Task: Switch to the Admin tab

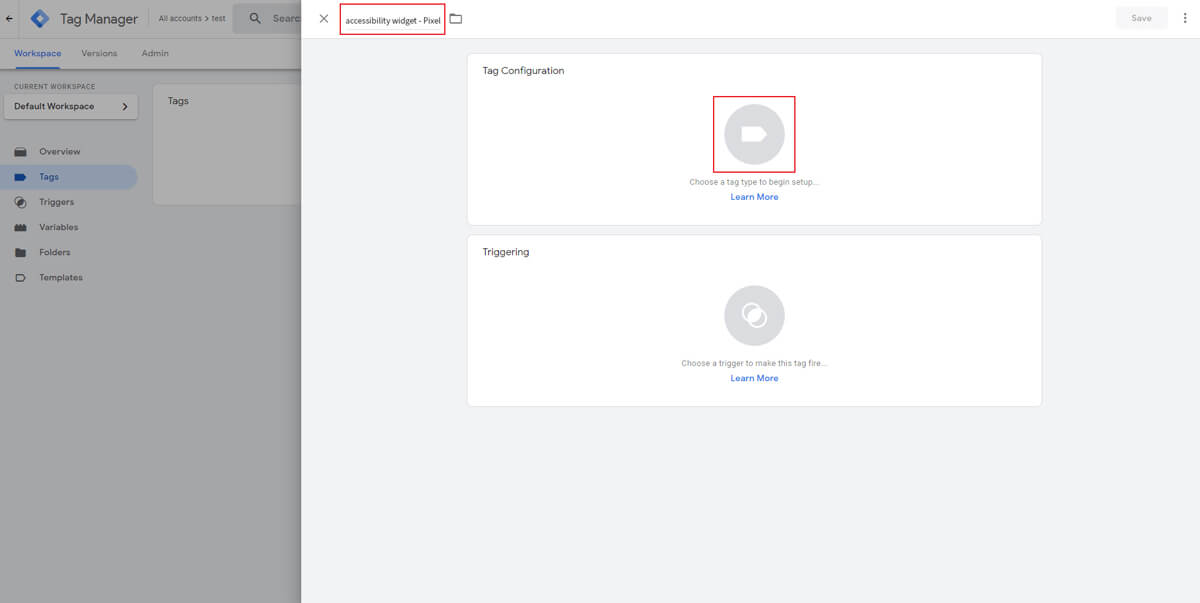Action: pyautogui.click(x=155, y=53)
